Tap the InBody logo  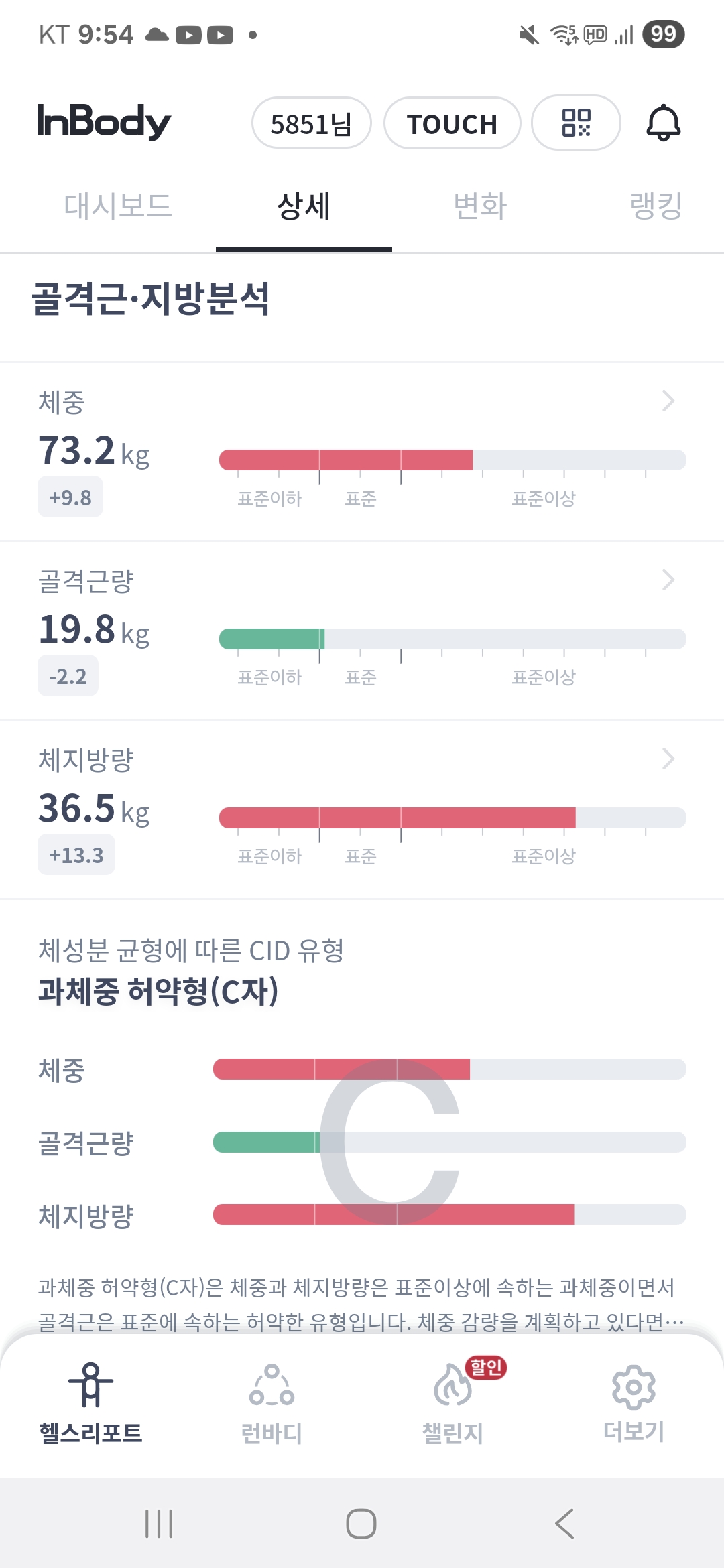click(x=104, y=121)
